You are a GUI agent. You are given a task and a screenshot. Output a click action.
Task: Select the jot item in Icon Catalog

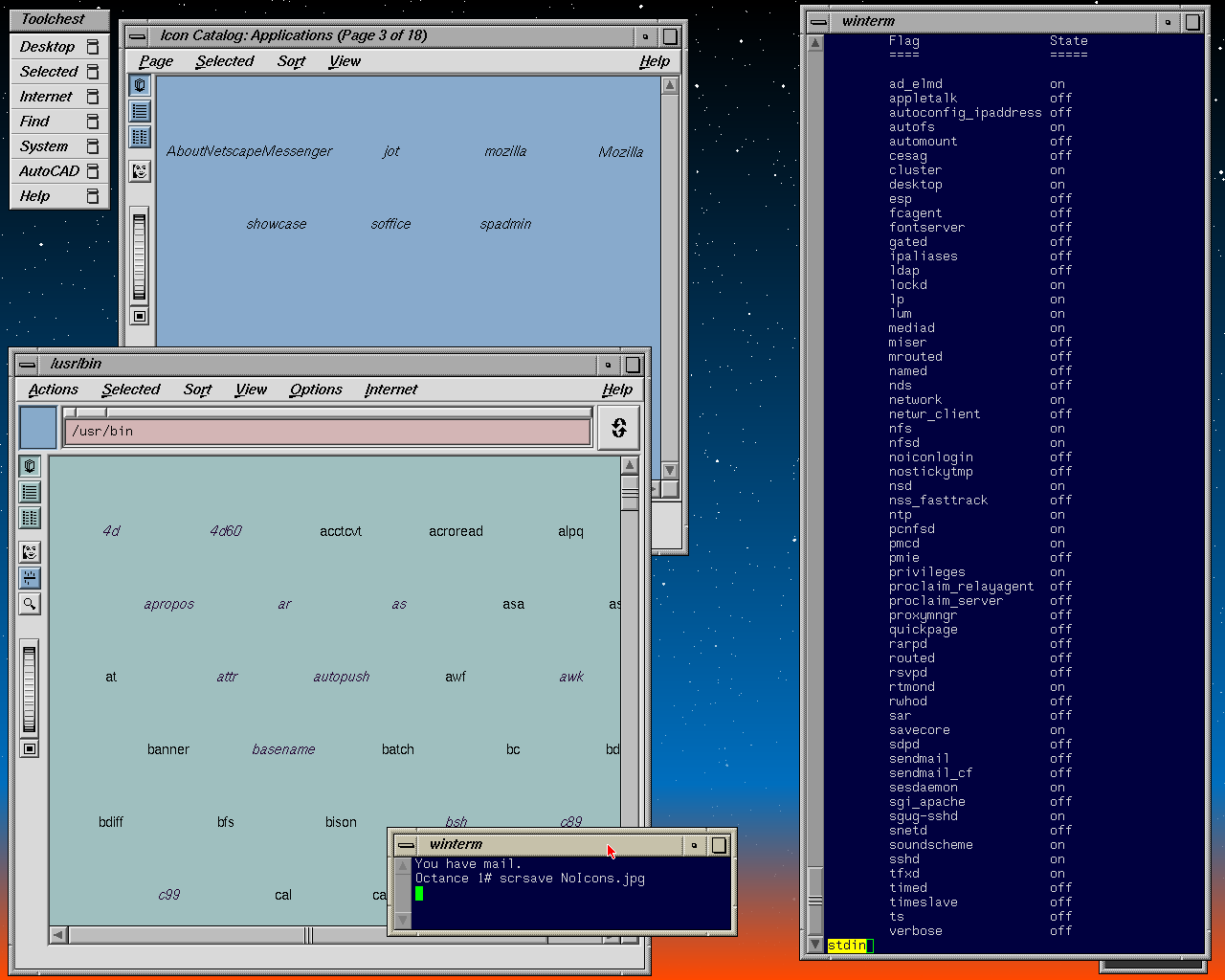click(x=390, y=151)
